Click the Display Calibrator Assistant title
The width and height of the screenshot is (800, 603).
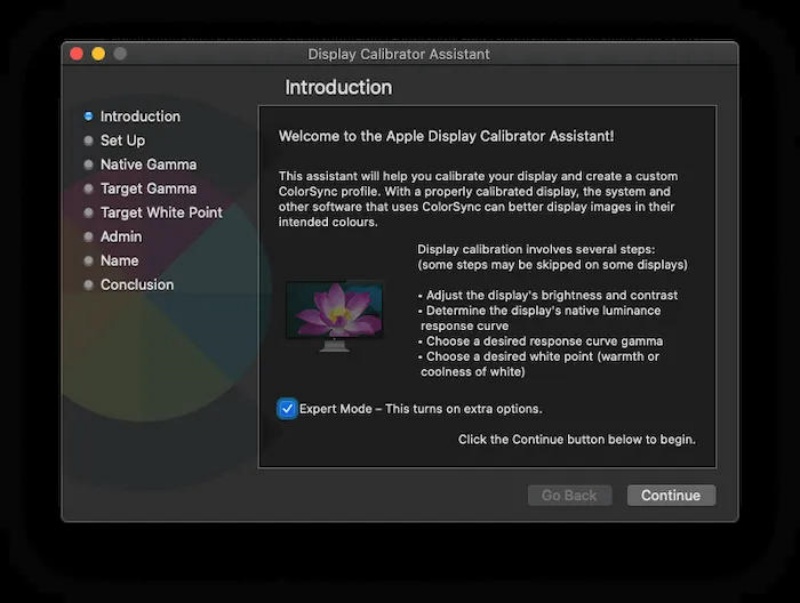coord(398,54)
